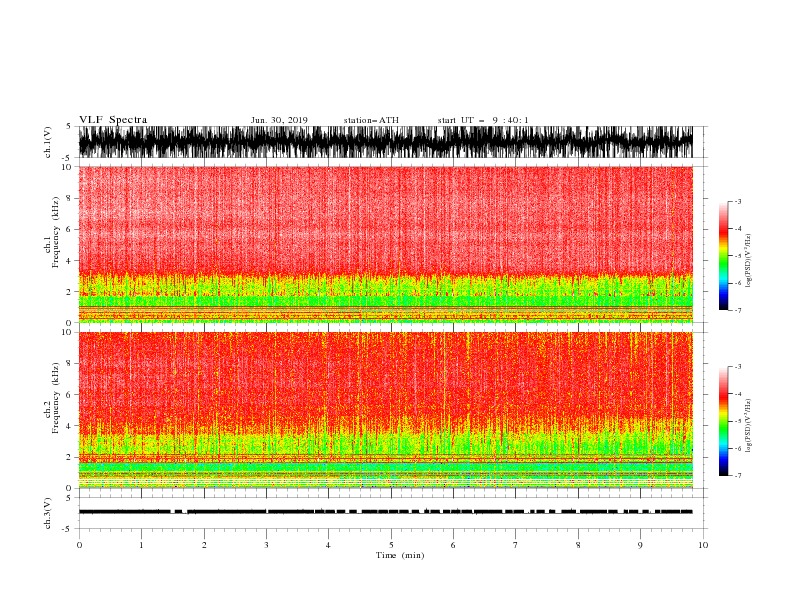
Task: Click the ch.2 color bar 'log(PSD)(V²/Hz)' label
Action: (749, 426)
